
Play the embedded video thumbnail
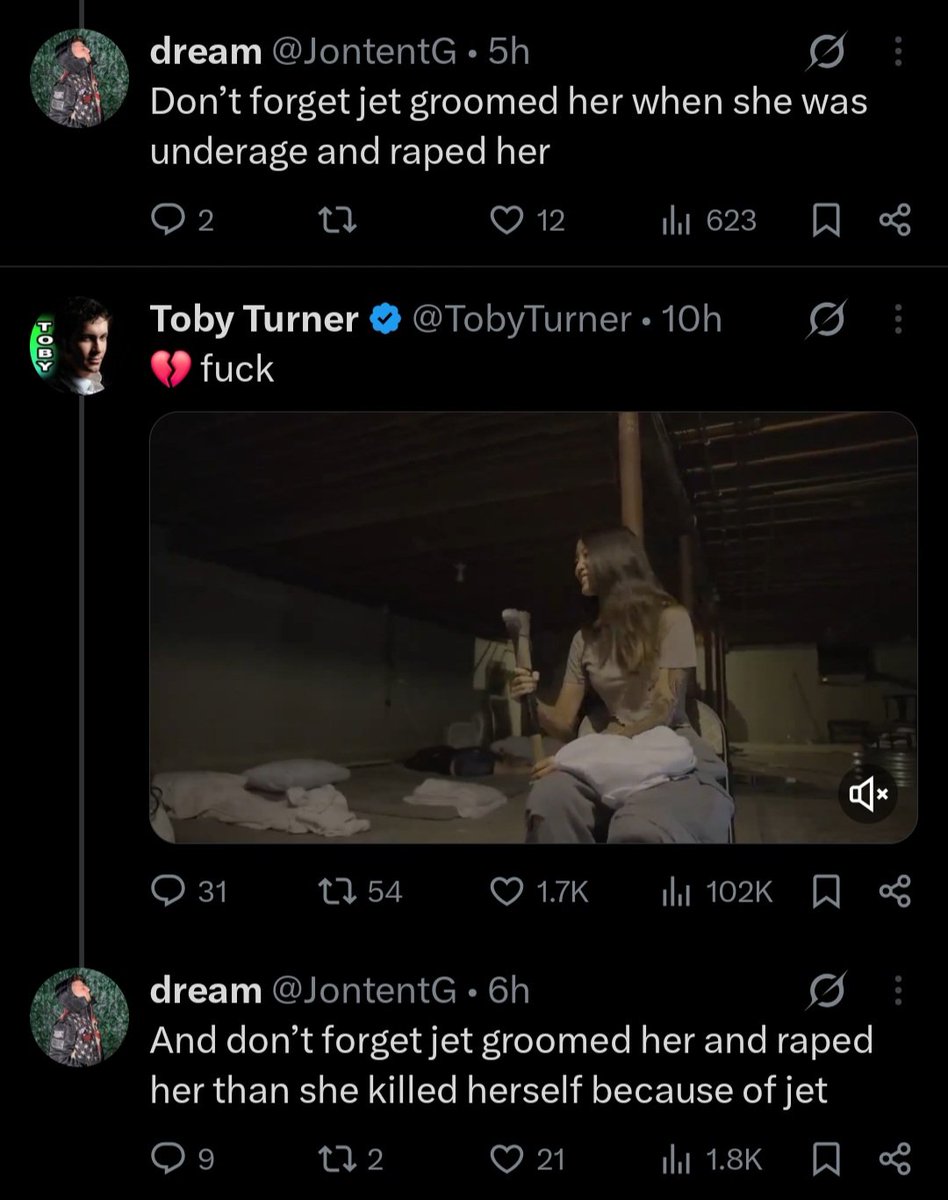533,628
